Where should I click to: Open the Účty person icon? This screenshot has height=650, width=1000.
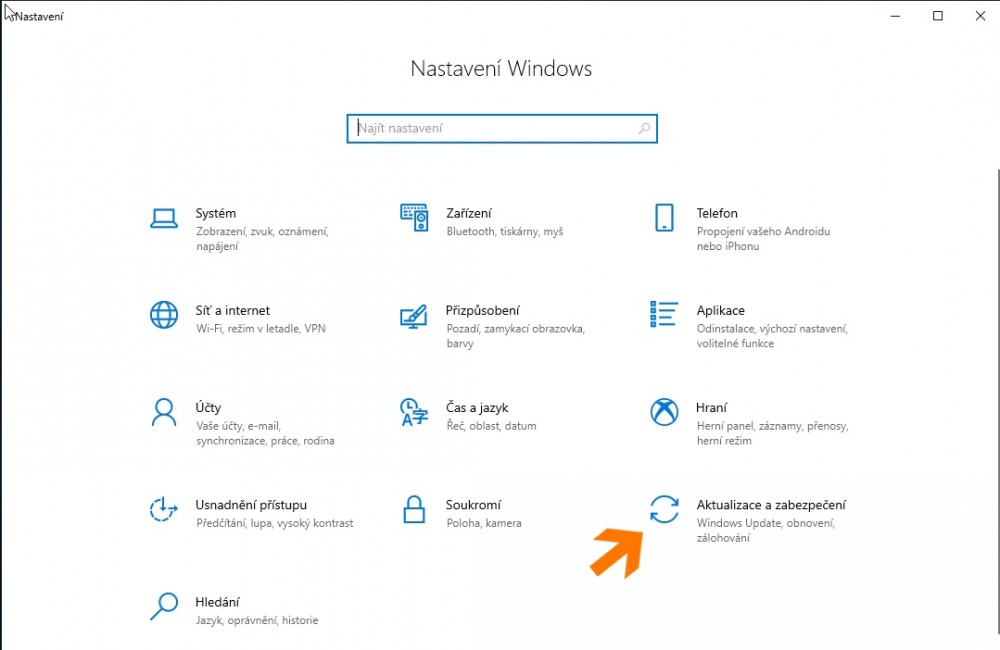click(164, 412)
